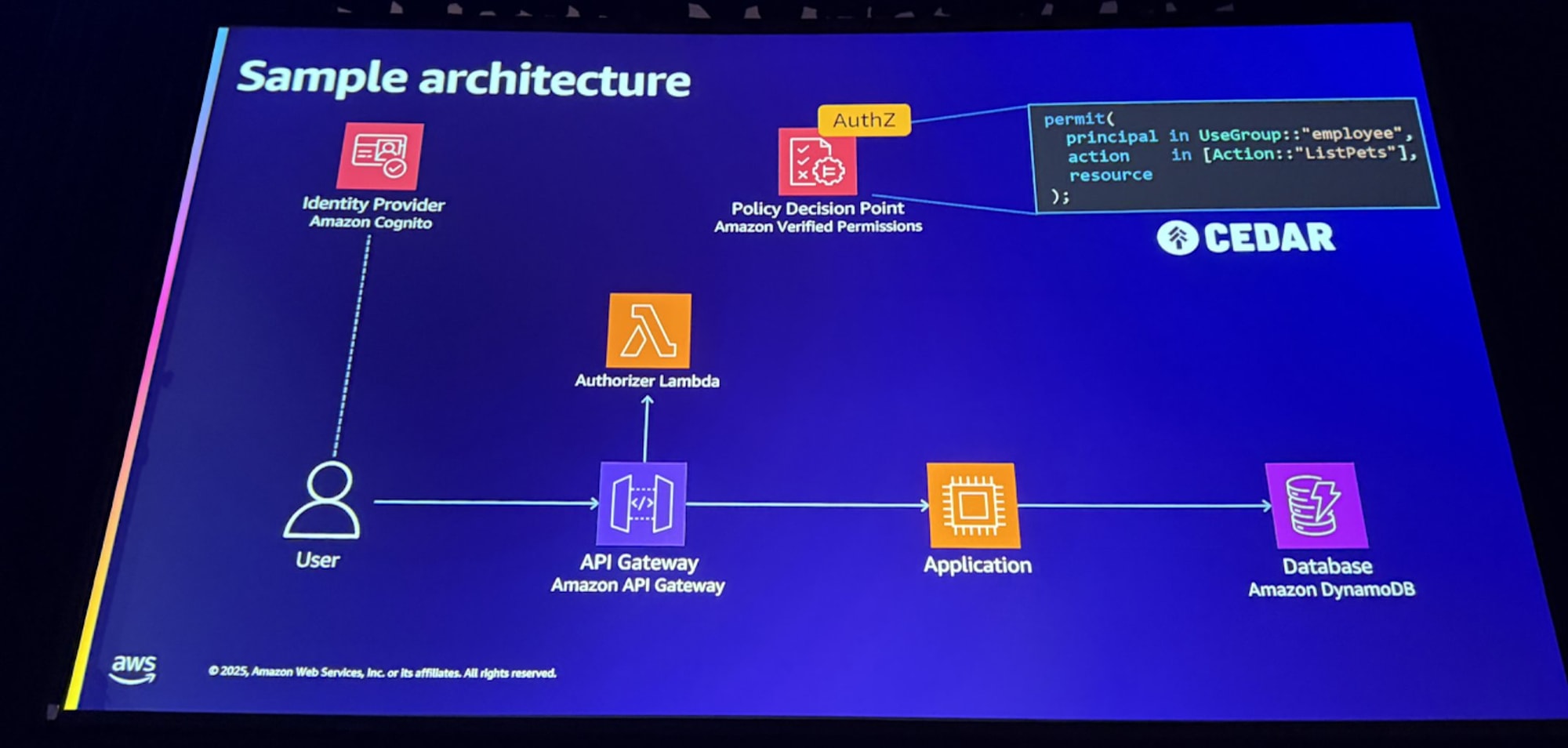1568x748 pixels.
Task: Select the User silhouette icon
Action: point(322,500)
